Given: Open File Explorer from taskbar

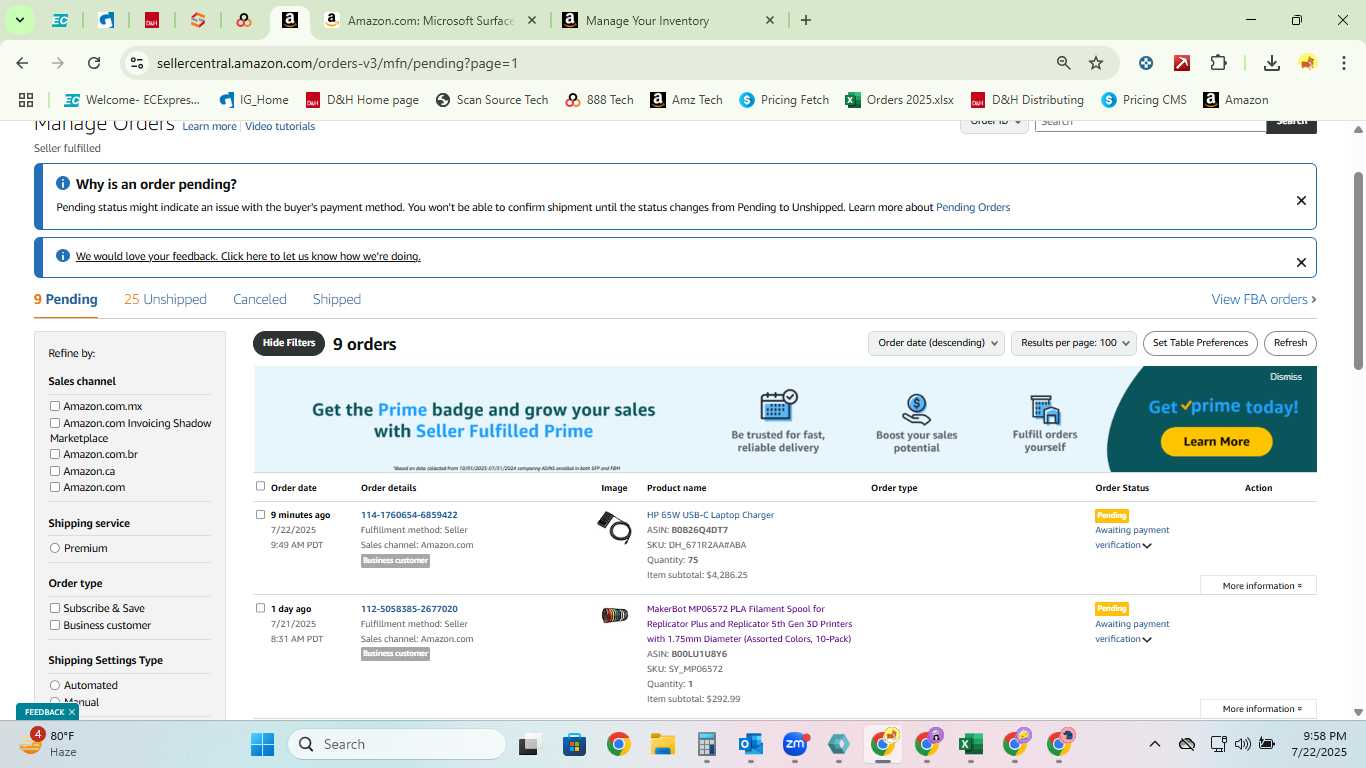Looking at the screenshot, I should click(662, 744).
